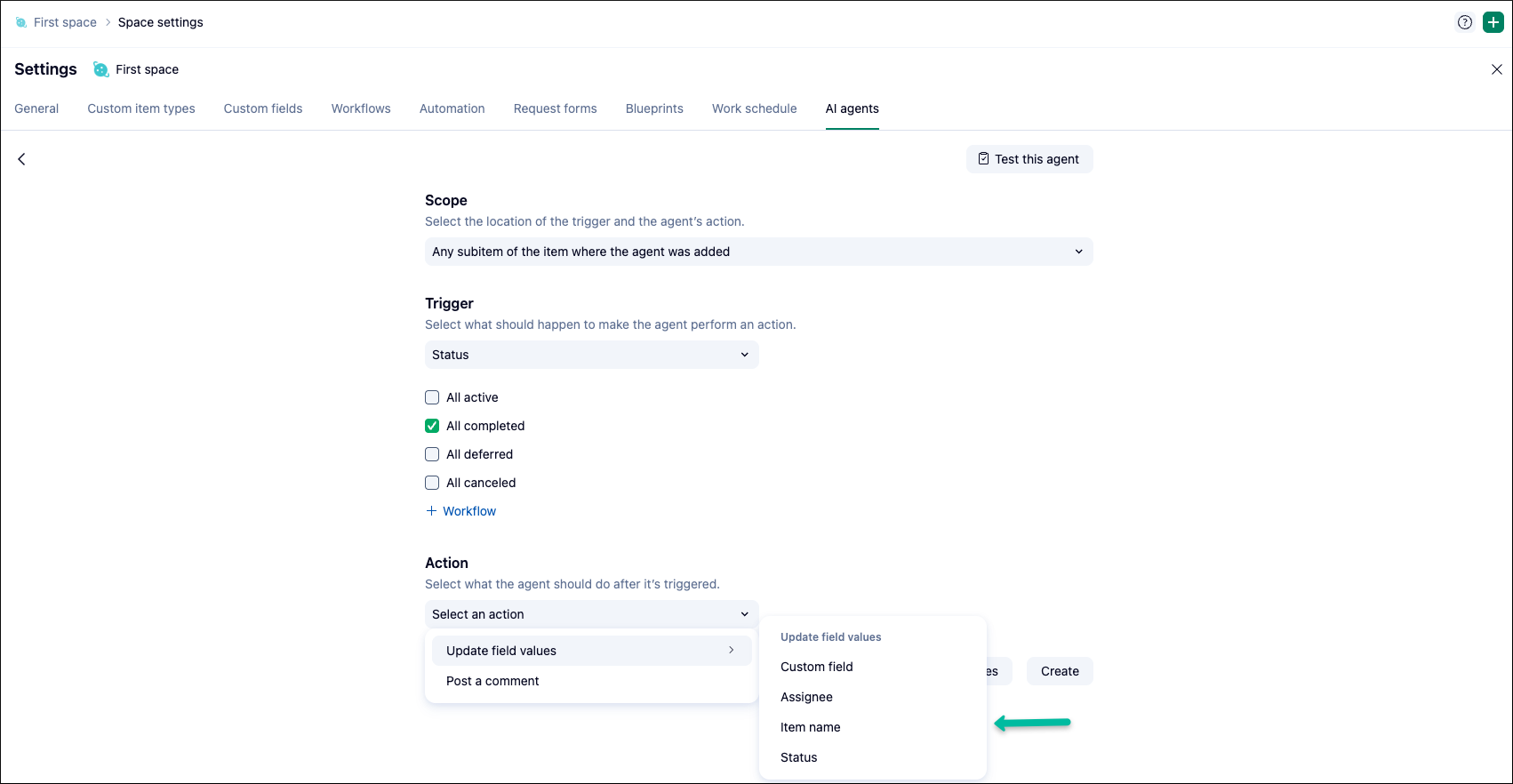Viewport: 1513px width, 784px height.
Task: Click the space avatar beside Settings title
Action: 101,69
